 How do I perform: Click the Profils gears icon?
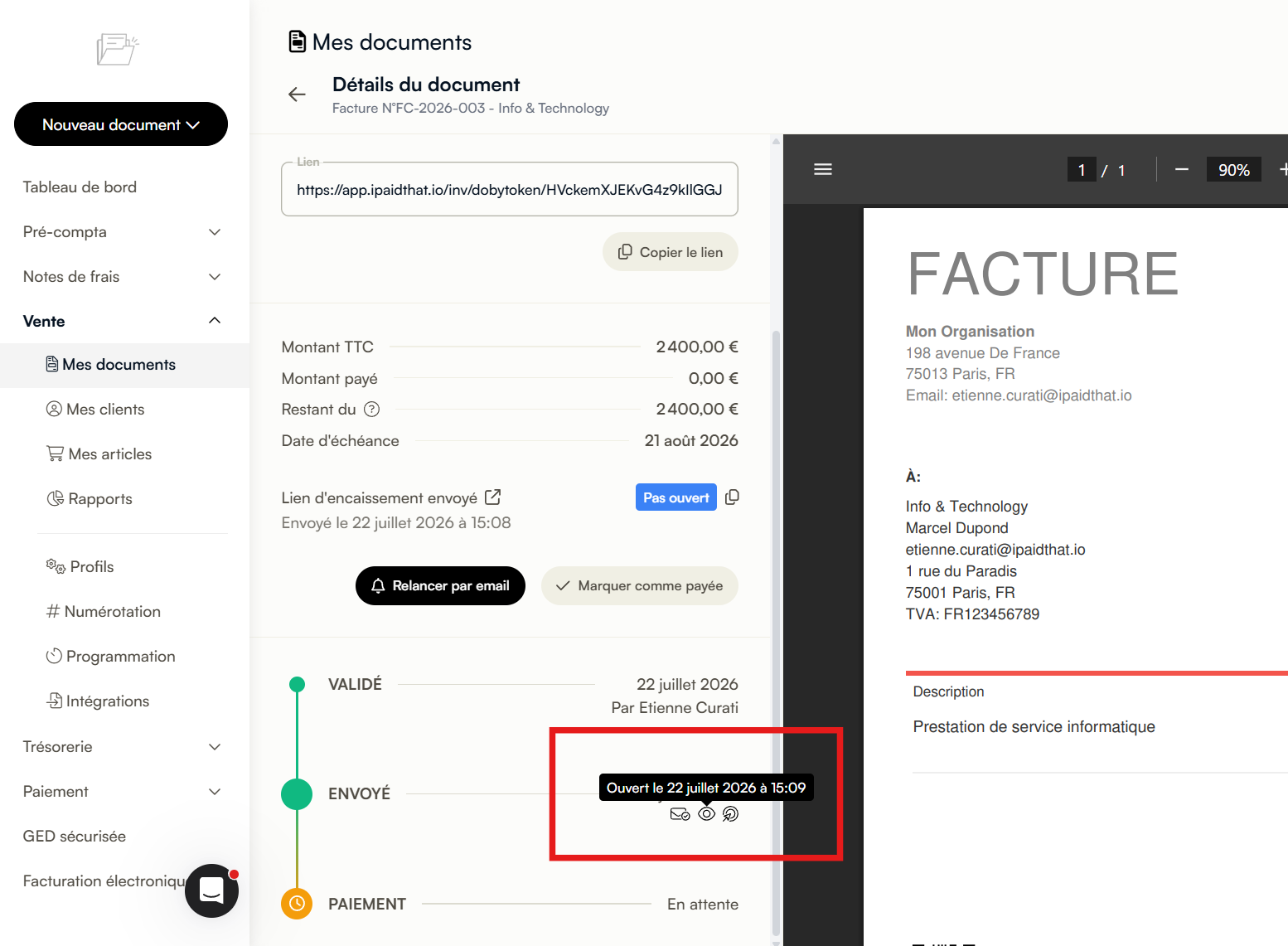point(56,566)
